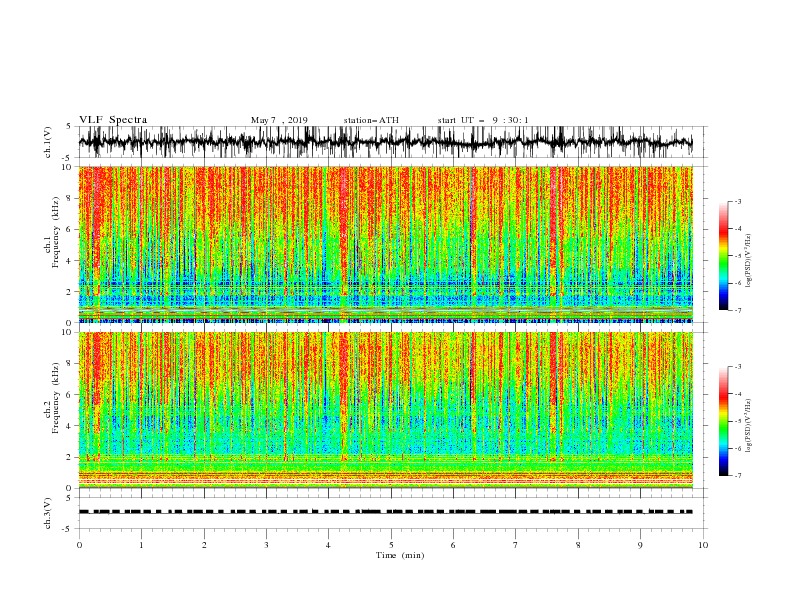This screenshot has height=612, width=792.
Task: Click the ch.3 dashed voltage trace
Action: click(385, 512)
